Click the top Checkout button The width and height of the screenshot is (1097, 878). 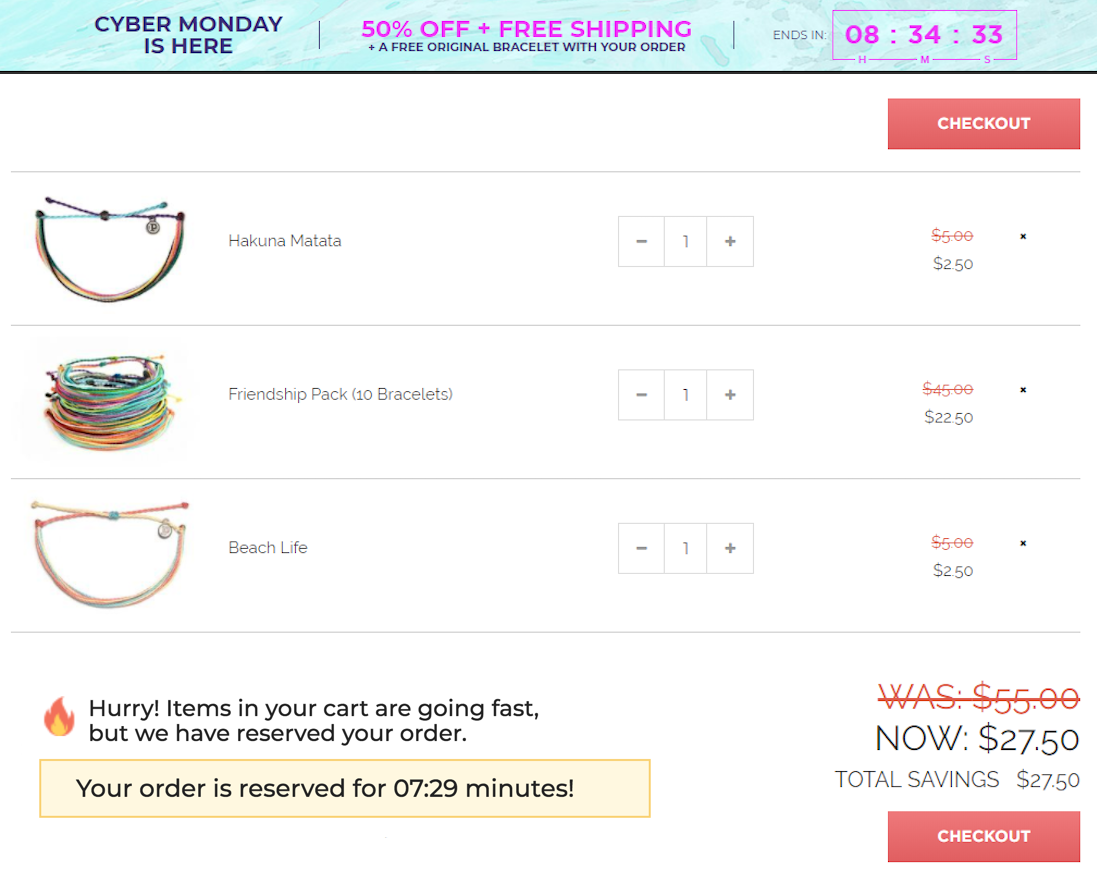[x=984, y=124]
